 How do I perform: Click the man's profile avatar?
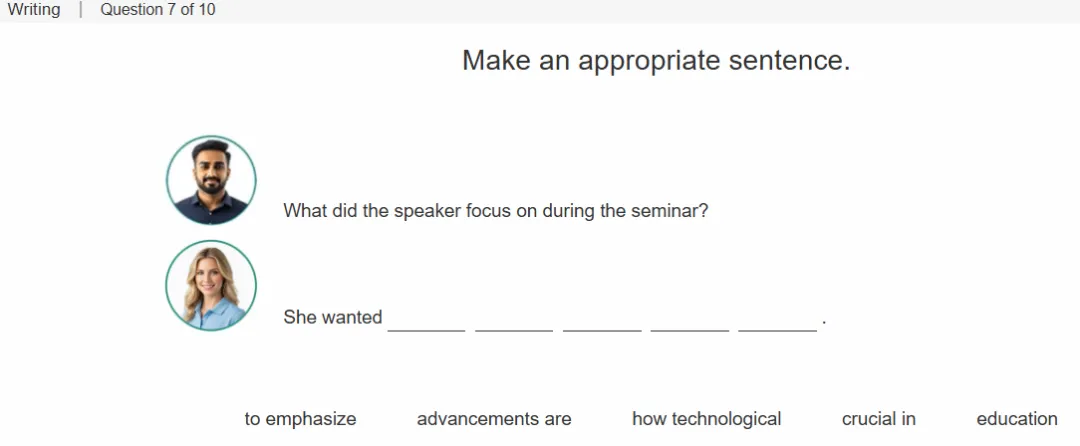click(x=211, y=180)
